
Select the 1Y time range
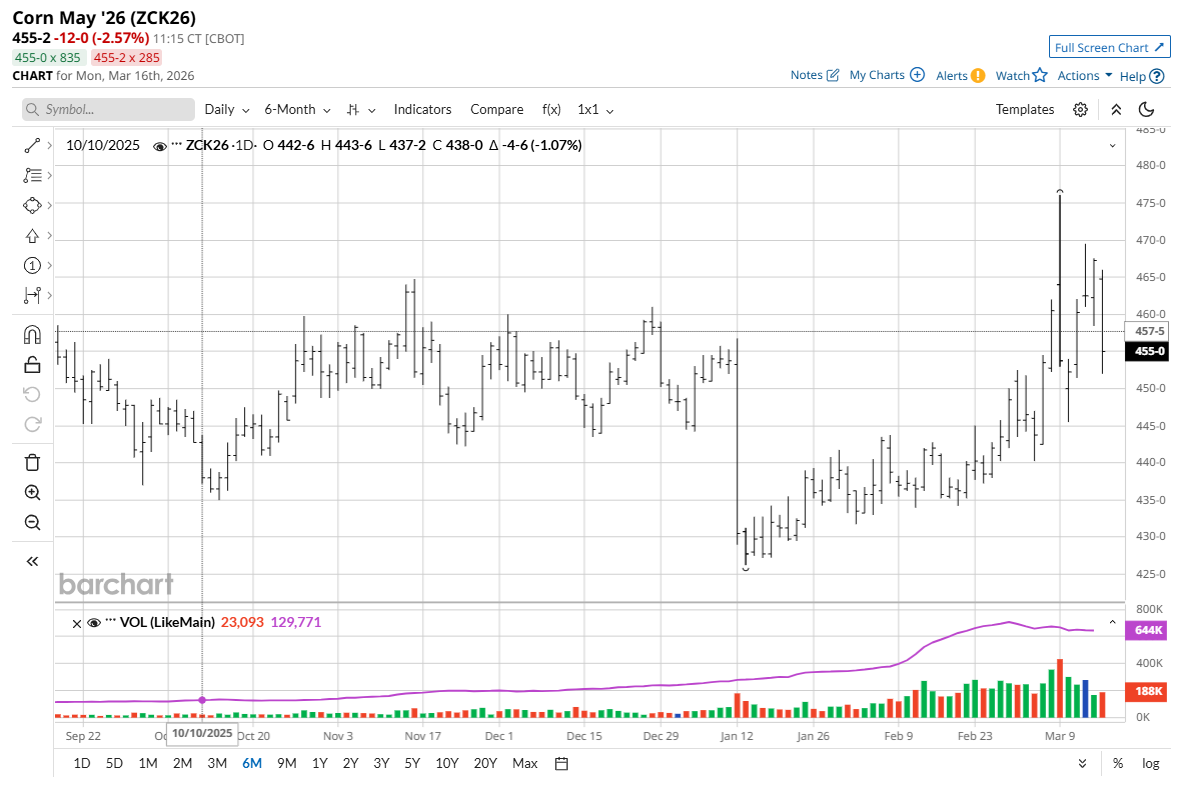[x=320, y=764]
